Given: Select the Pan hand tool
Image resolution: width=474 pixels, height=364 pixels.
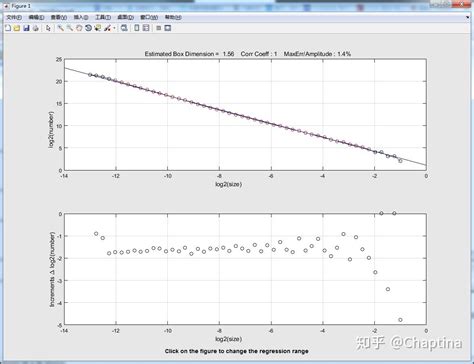Looking at the screenshot, I should pos(79,28).
